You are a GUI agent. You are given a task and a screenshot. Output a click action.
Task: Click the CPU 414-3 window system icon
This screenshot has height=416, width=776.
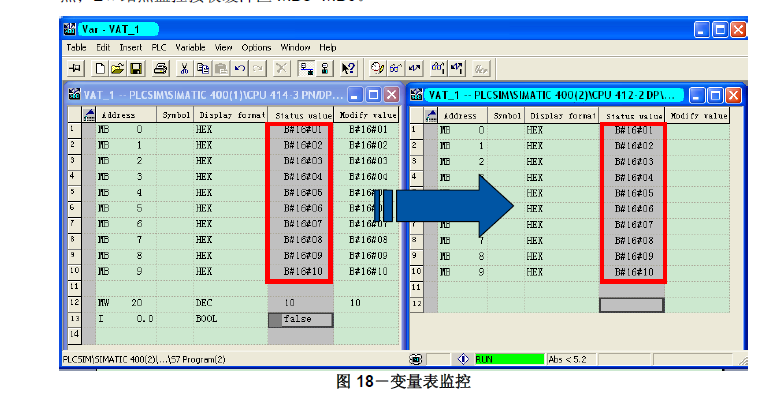click(75, 94)
